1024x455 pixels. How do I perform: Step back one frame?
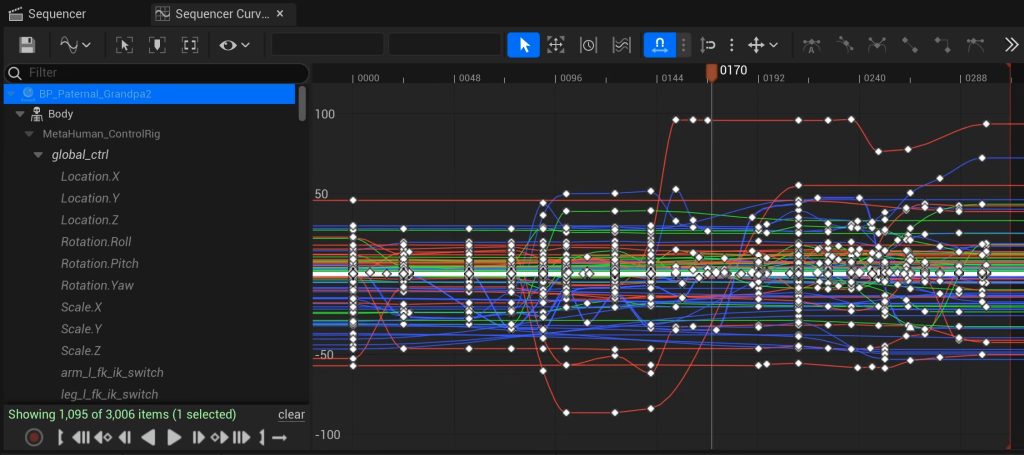tap(125, 437)
